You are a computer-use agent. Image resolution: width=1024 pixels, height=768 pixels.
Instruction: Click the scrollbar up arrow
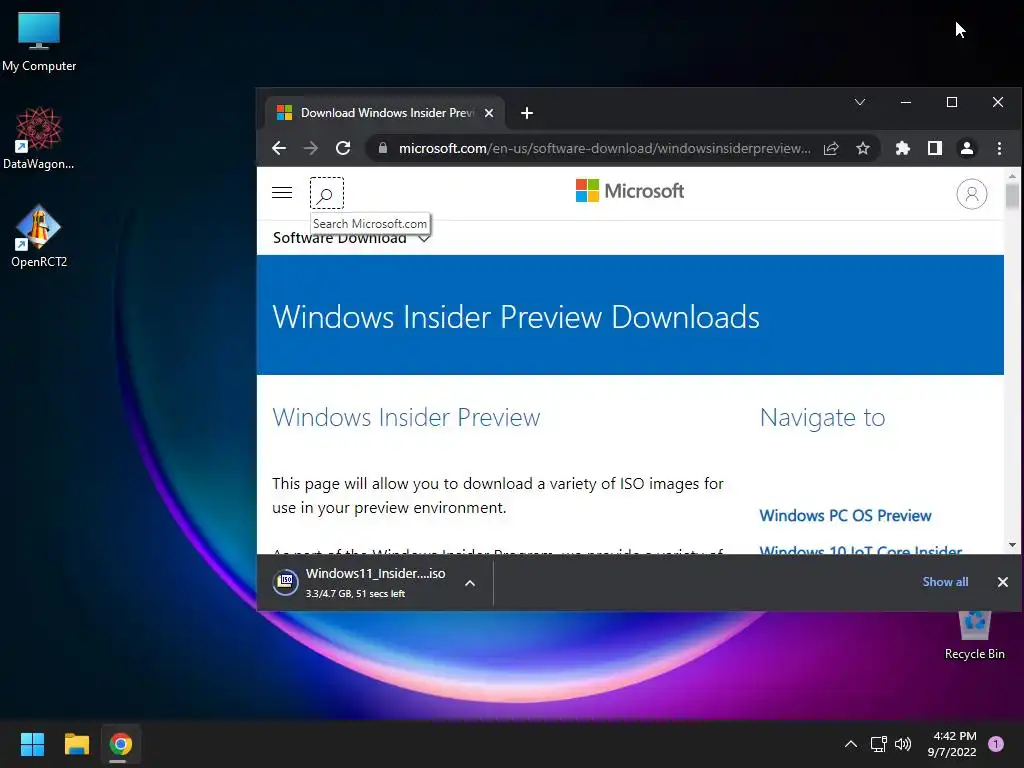1012,176
